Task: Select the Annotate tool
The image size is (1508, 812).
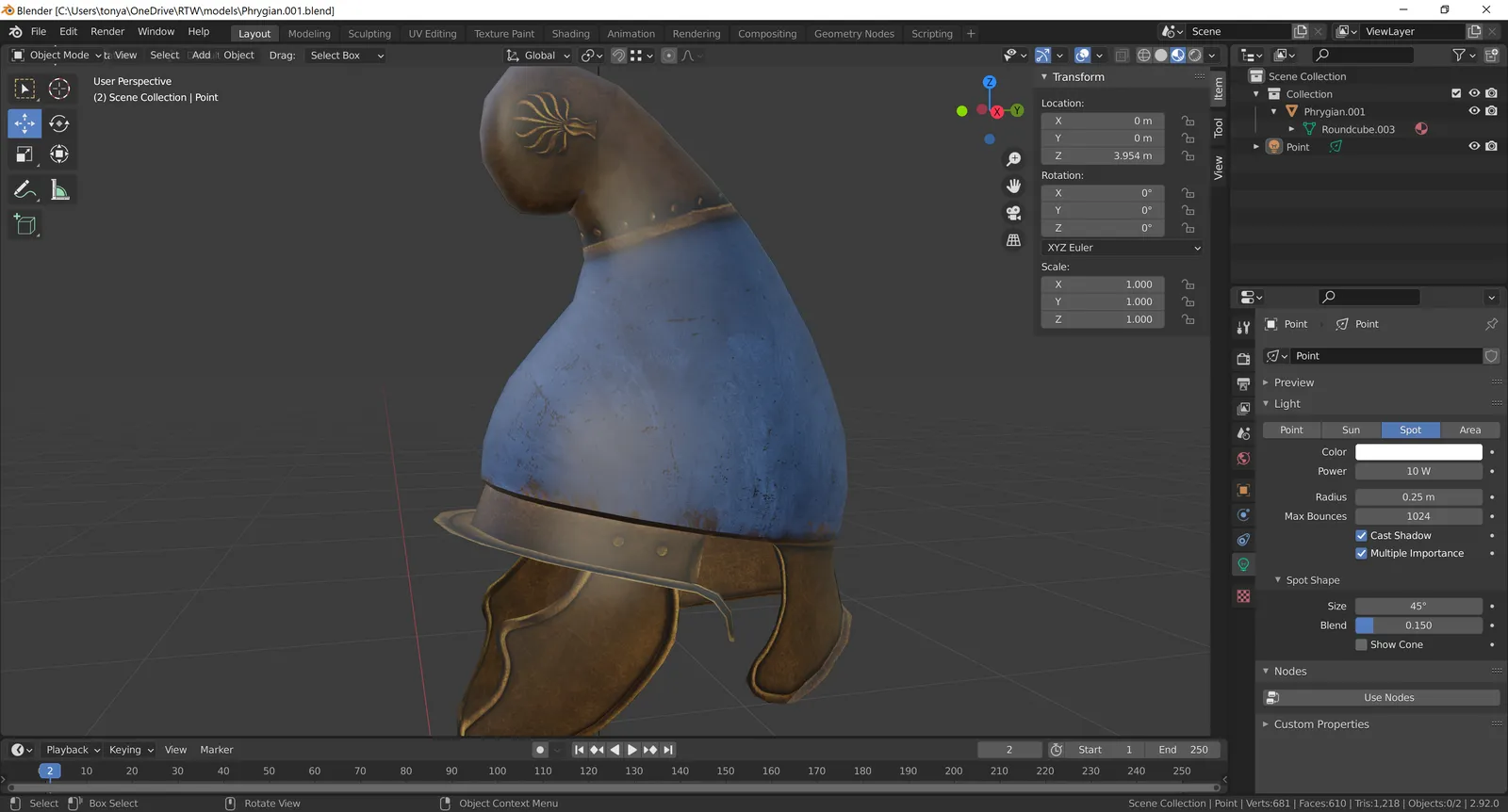Action: 25,190
